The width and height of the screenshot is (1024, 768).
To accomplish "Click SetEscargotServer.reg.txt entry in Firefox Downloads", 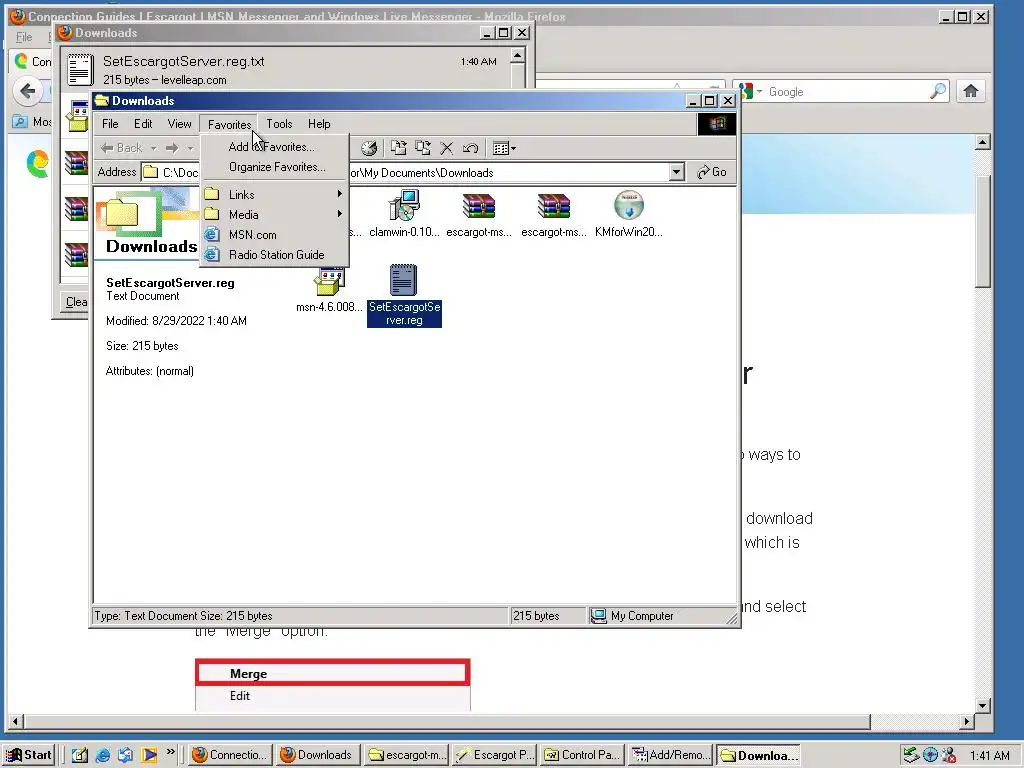I will [x=286, y=70].
